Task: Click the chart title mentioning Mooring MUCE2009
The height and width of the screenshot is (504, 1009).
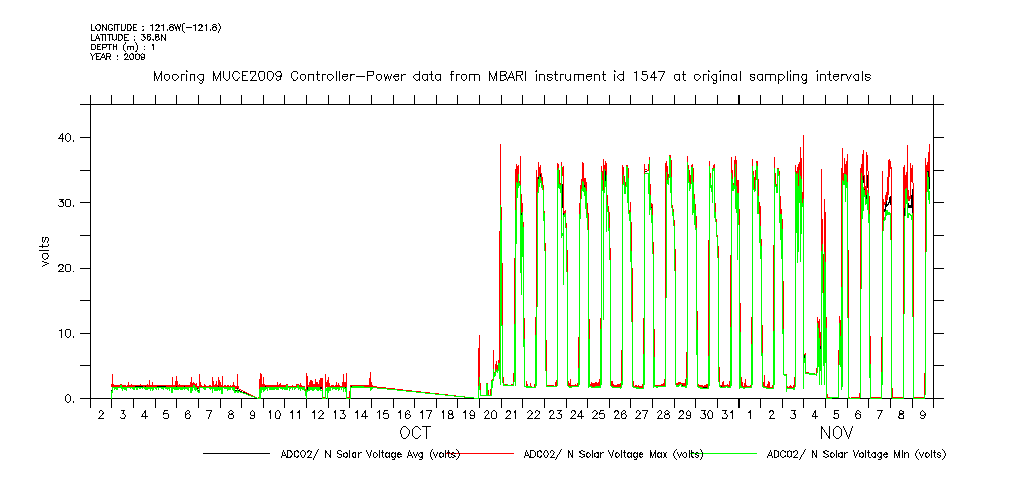Action: pos(510,76)
